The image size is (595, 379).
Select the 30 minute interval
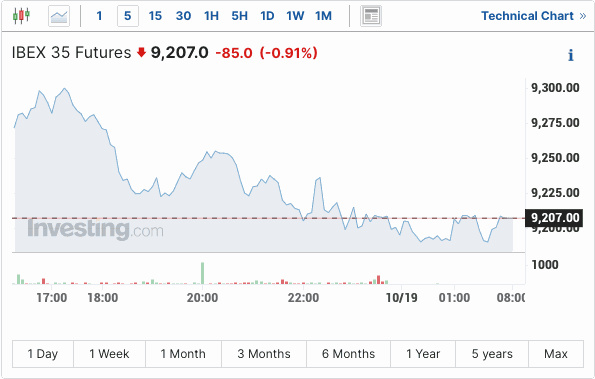(183, 16)
